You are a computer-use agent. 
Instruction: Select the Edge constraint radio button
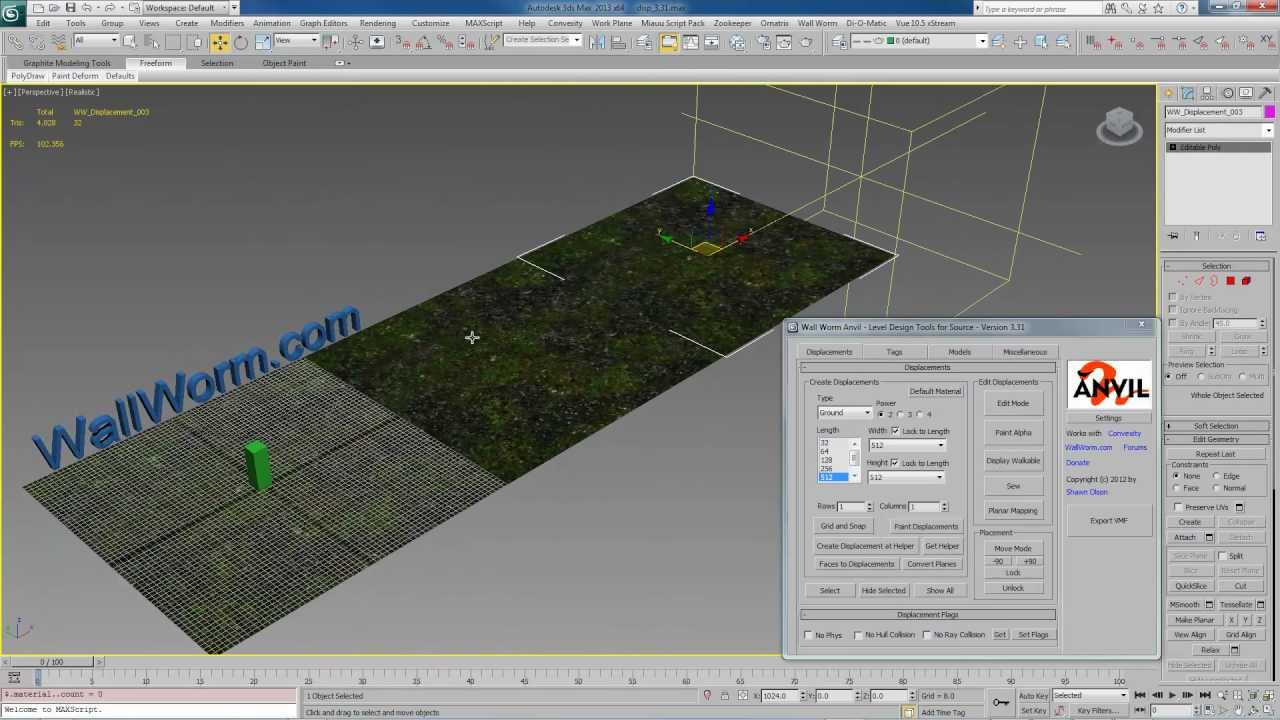coord(1216,476)
